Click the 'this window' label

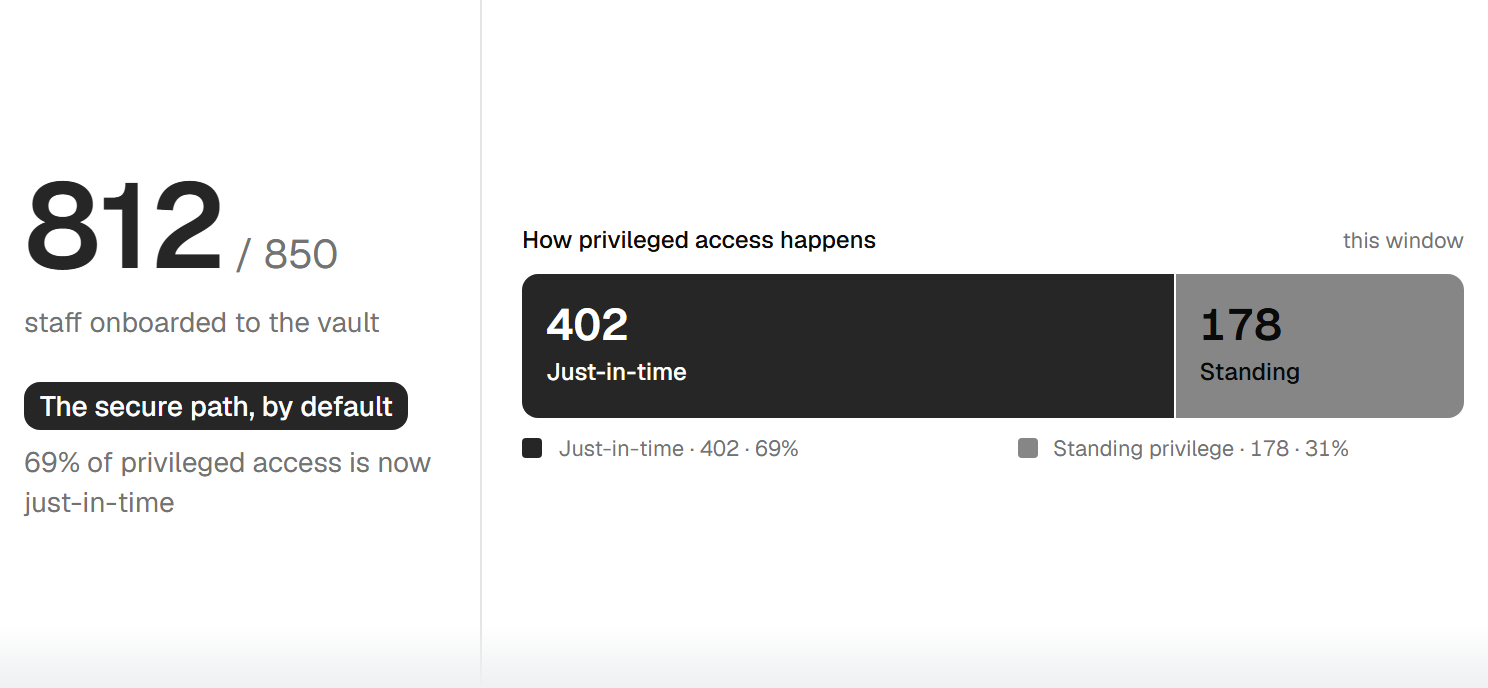click(x=1403, y=241)
